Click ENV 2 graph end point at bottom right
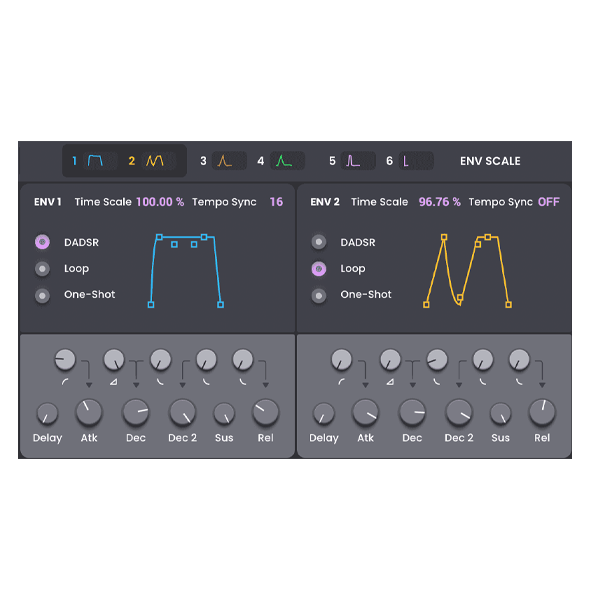 click(509, 305)
